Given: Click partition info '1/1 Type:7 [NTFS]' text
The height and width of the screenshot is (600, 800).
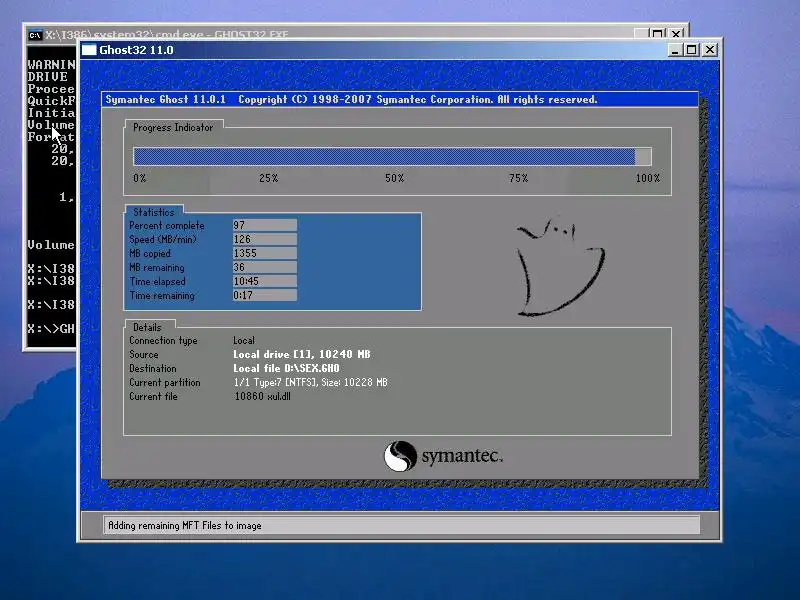Looking at the screenshot, I should (x=276, y=382).
